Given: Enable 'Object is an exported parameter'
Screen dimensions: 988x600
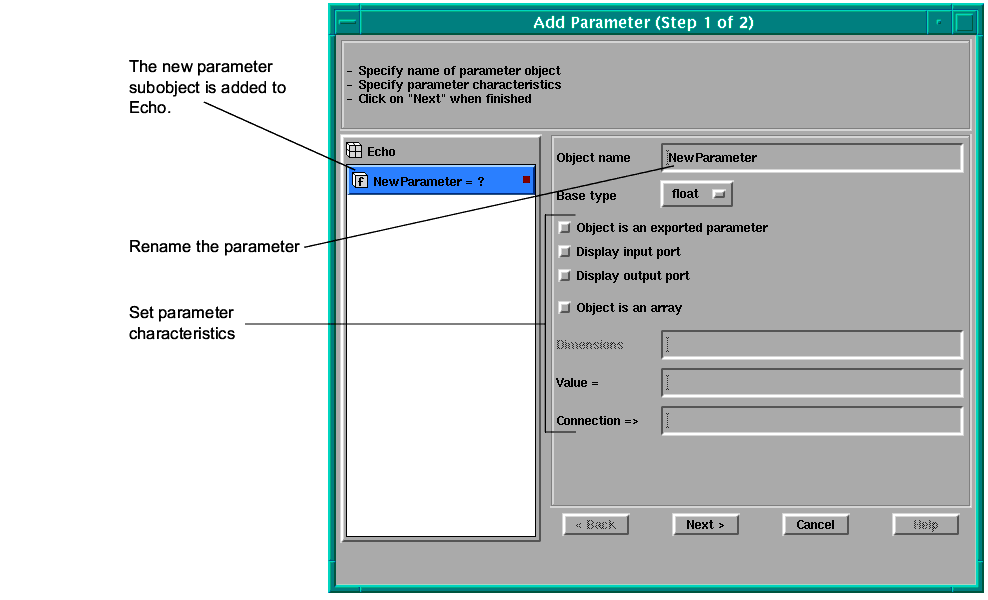Looking at the screenshot, I should tap(565, 228).
